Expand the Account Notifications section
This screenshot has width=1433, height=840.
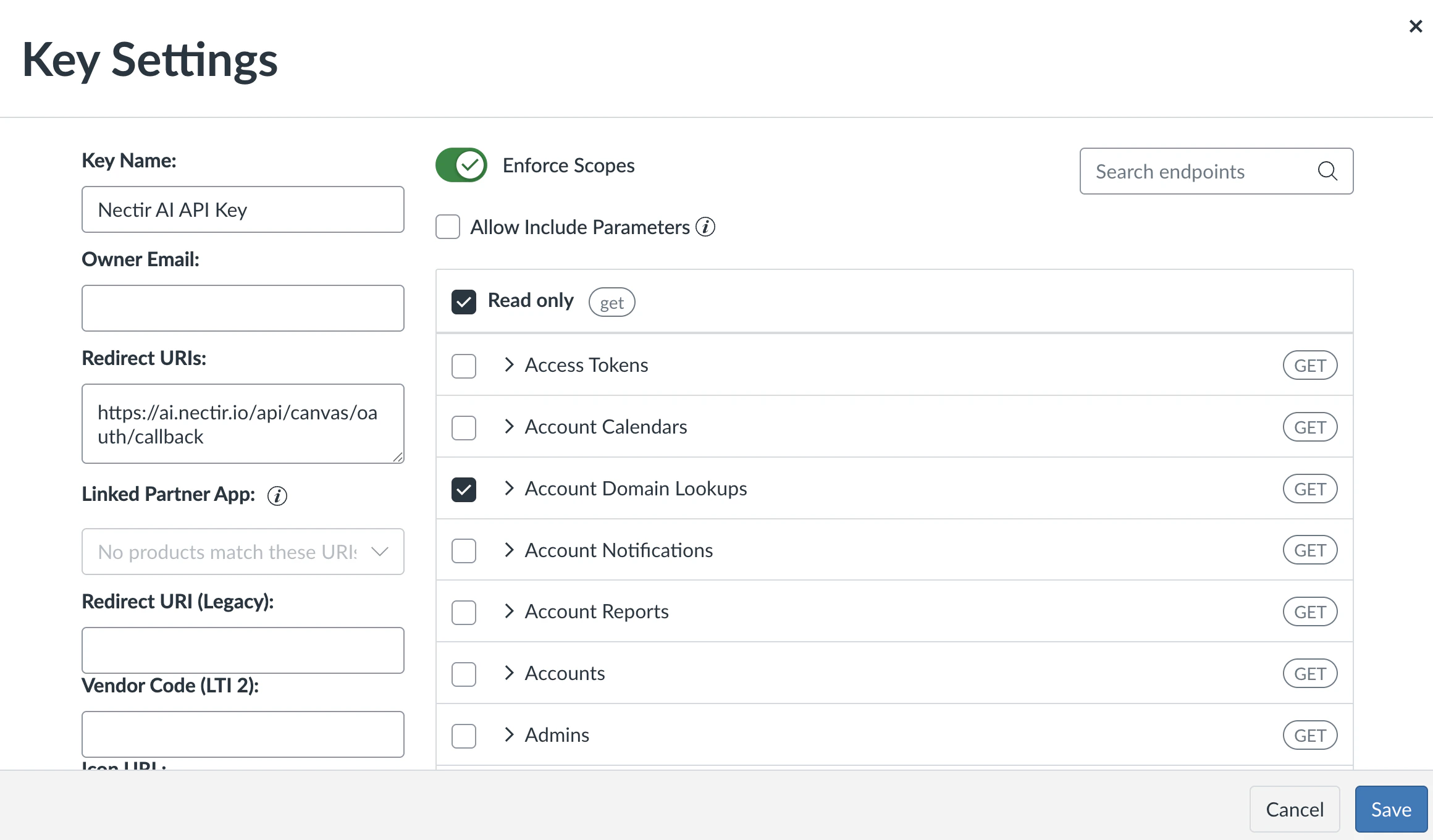click(x=510, y=550)
